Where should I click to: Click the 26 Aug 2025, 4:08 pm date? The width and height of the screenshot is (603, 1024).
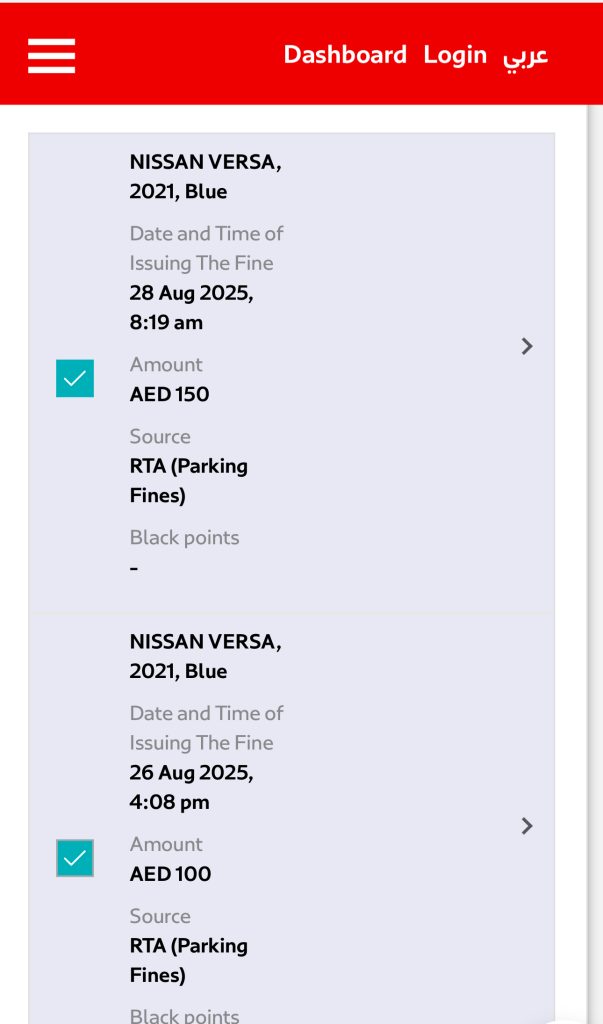click(x=191, y=788)
